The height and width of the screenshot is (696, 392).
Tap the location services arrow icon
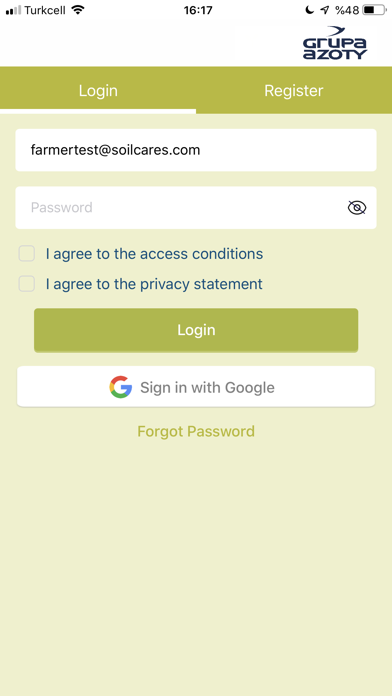325,10
